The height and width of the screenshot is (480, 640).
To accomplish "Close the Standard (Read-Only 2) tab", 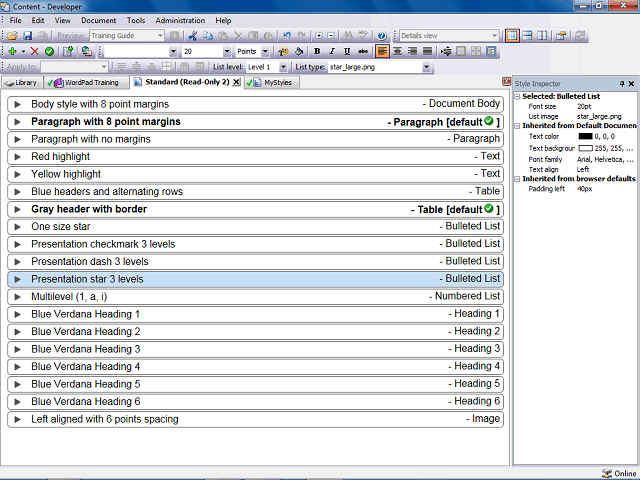I will click(x=236, y=82).
